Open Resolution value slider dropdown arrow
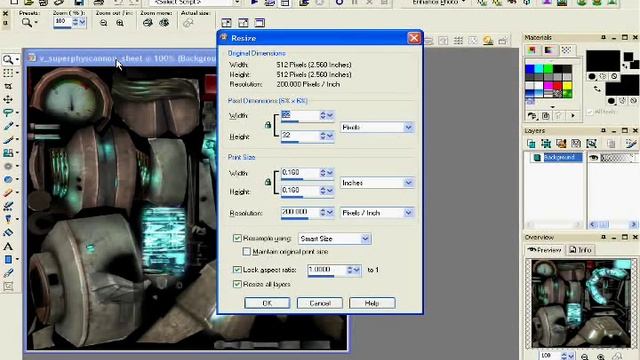The image size is (640, 360). pos(330,212)
